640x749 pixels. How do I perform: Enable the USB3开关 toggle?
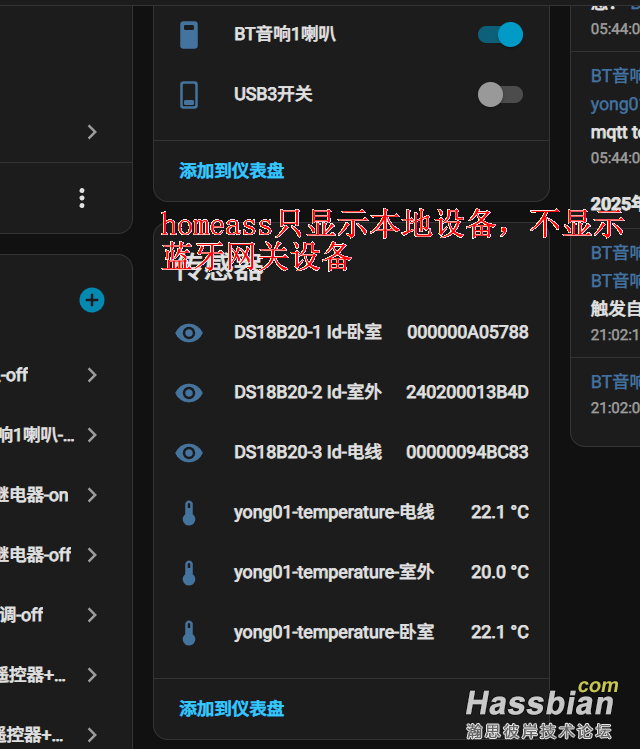500,95
